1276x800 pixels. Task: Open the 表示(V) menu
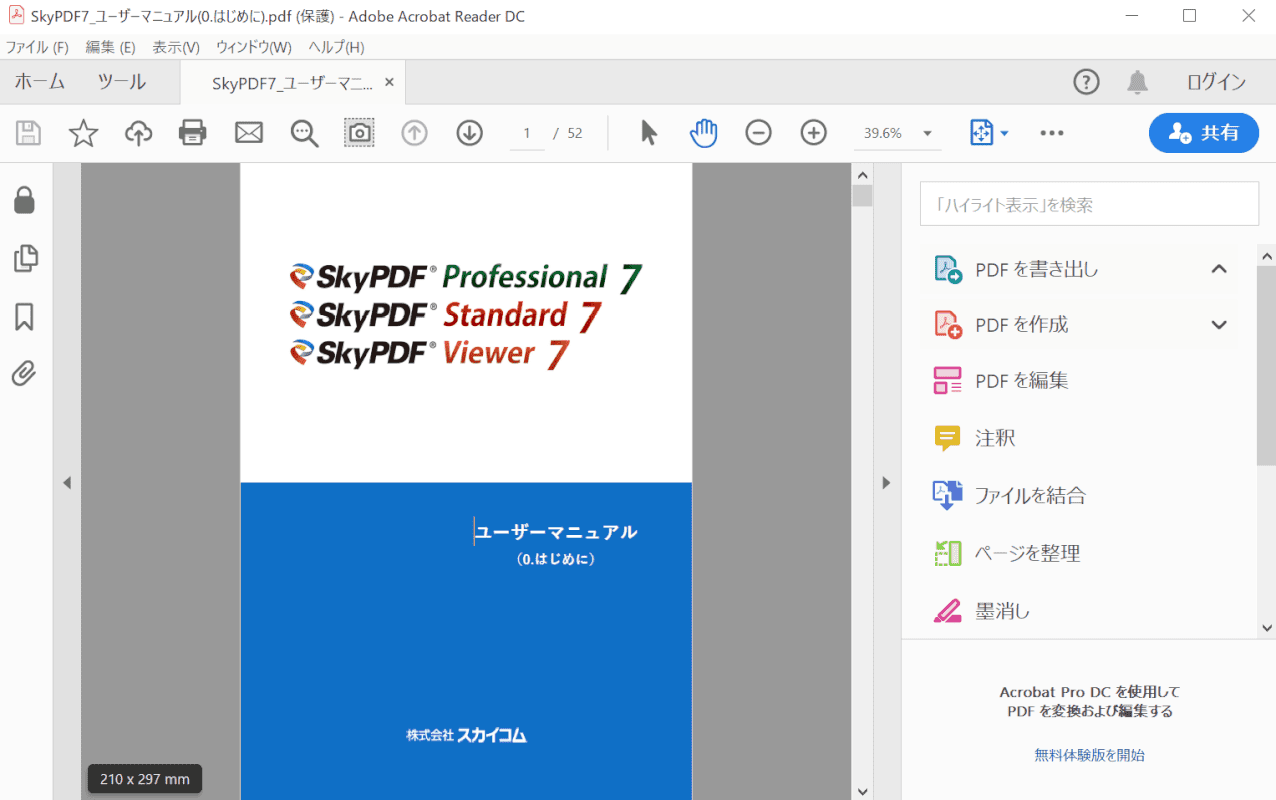(176, 47)
